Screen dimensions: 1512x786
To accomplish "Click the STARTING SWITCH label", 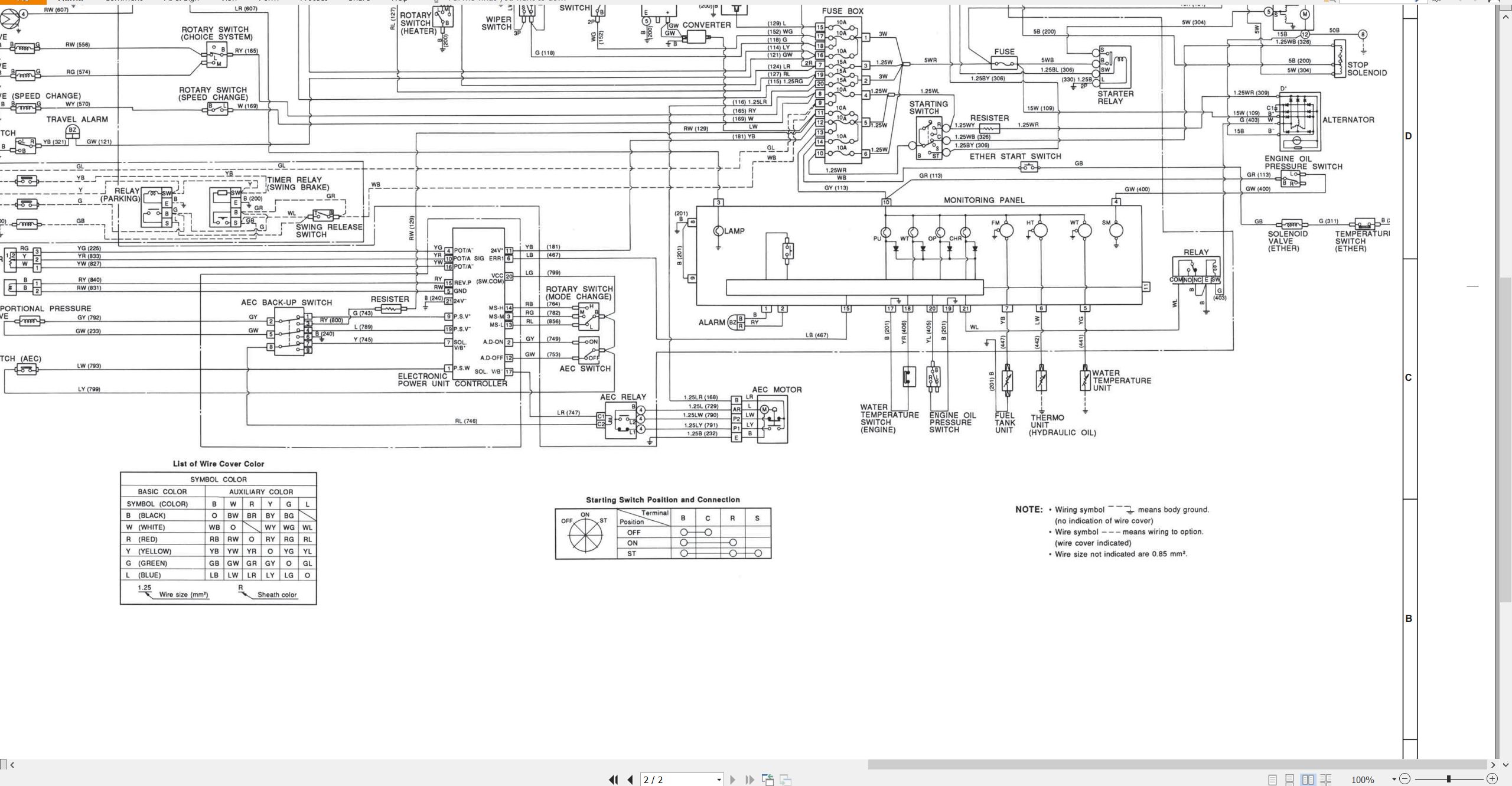I will coord(928,107).
